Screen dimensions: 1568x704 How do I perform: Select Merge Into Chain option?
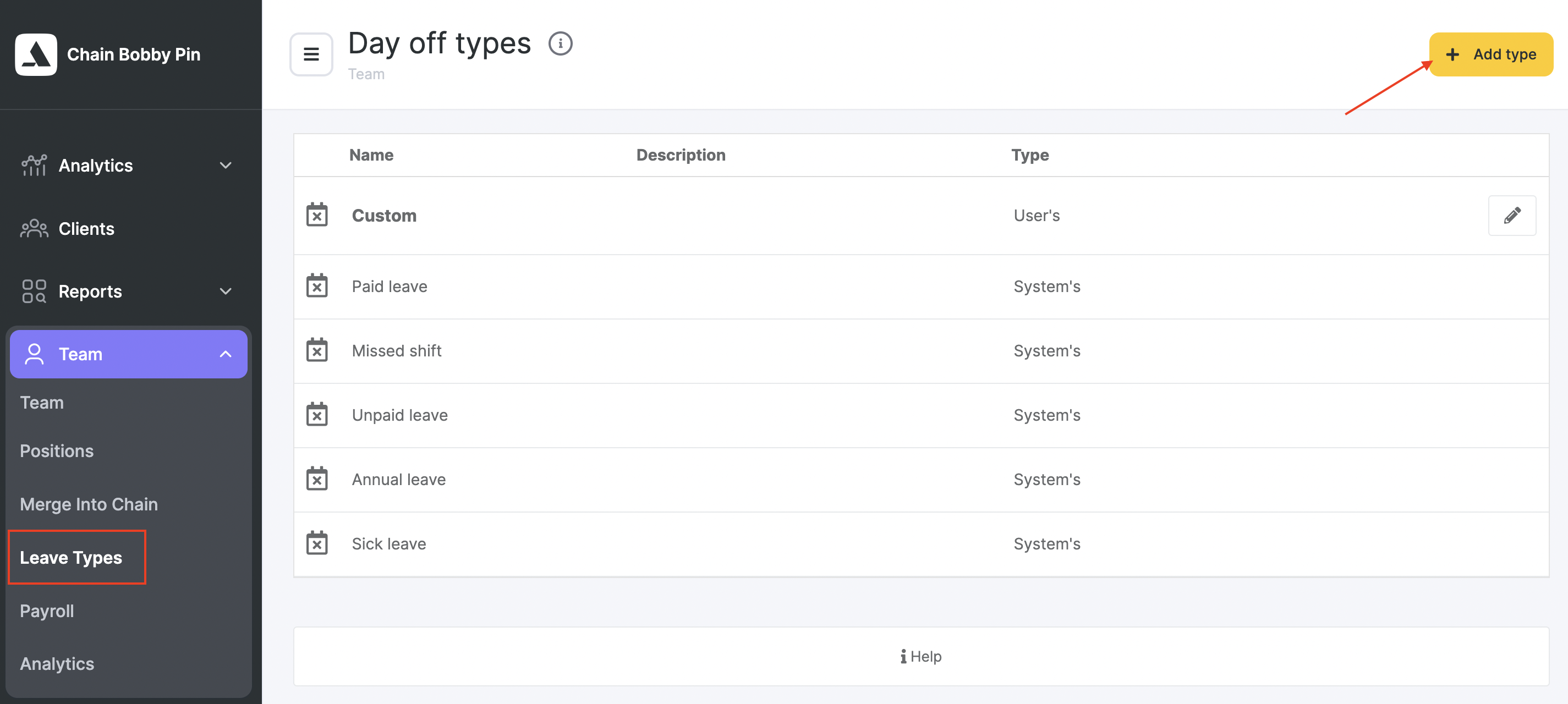tap(89, 504)
